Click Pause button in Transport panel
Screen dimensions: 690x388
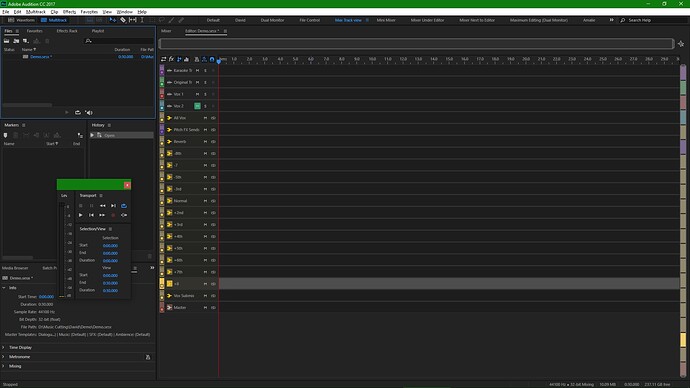(x=92, y=205)
